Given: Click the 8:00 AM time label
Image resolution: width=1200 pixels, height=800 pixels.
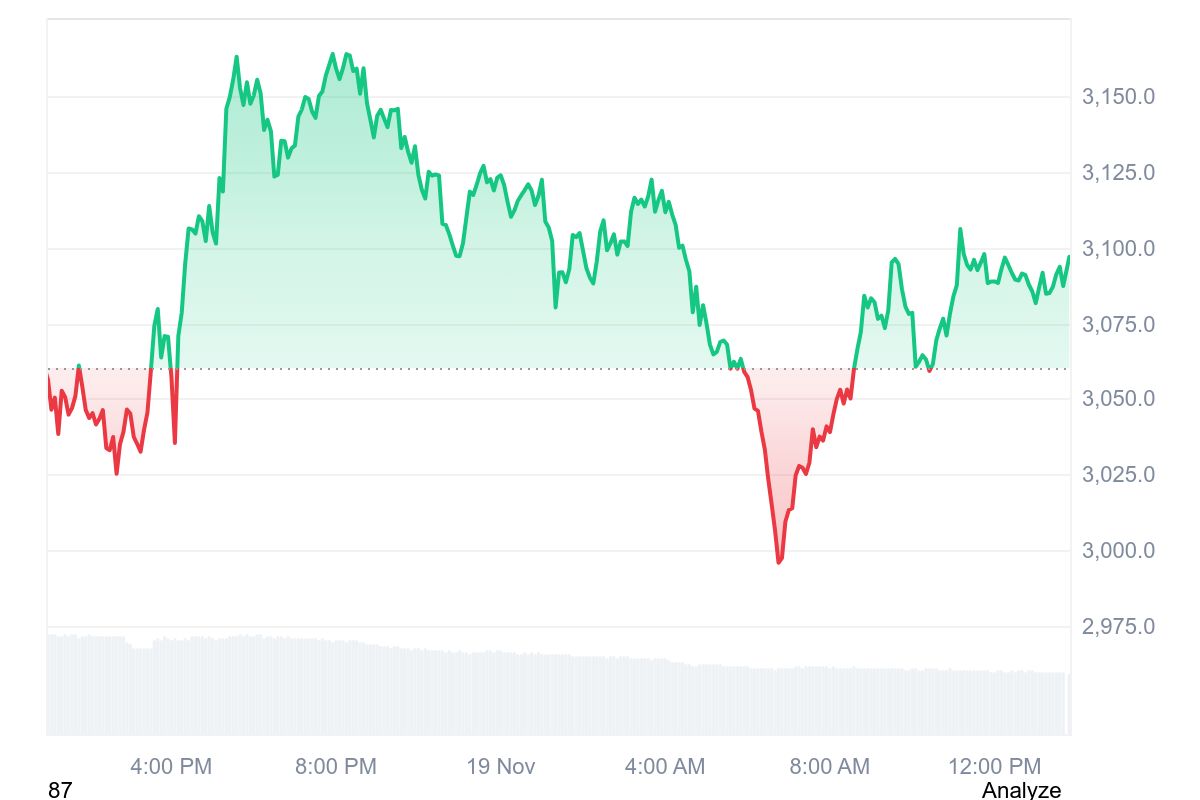Looking at the screenshot, I should tap(830, 767).
